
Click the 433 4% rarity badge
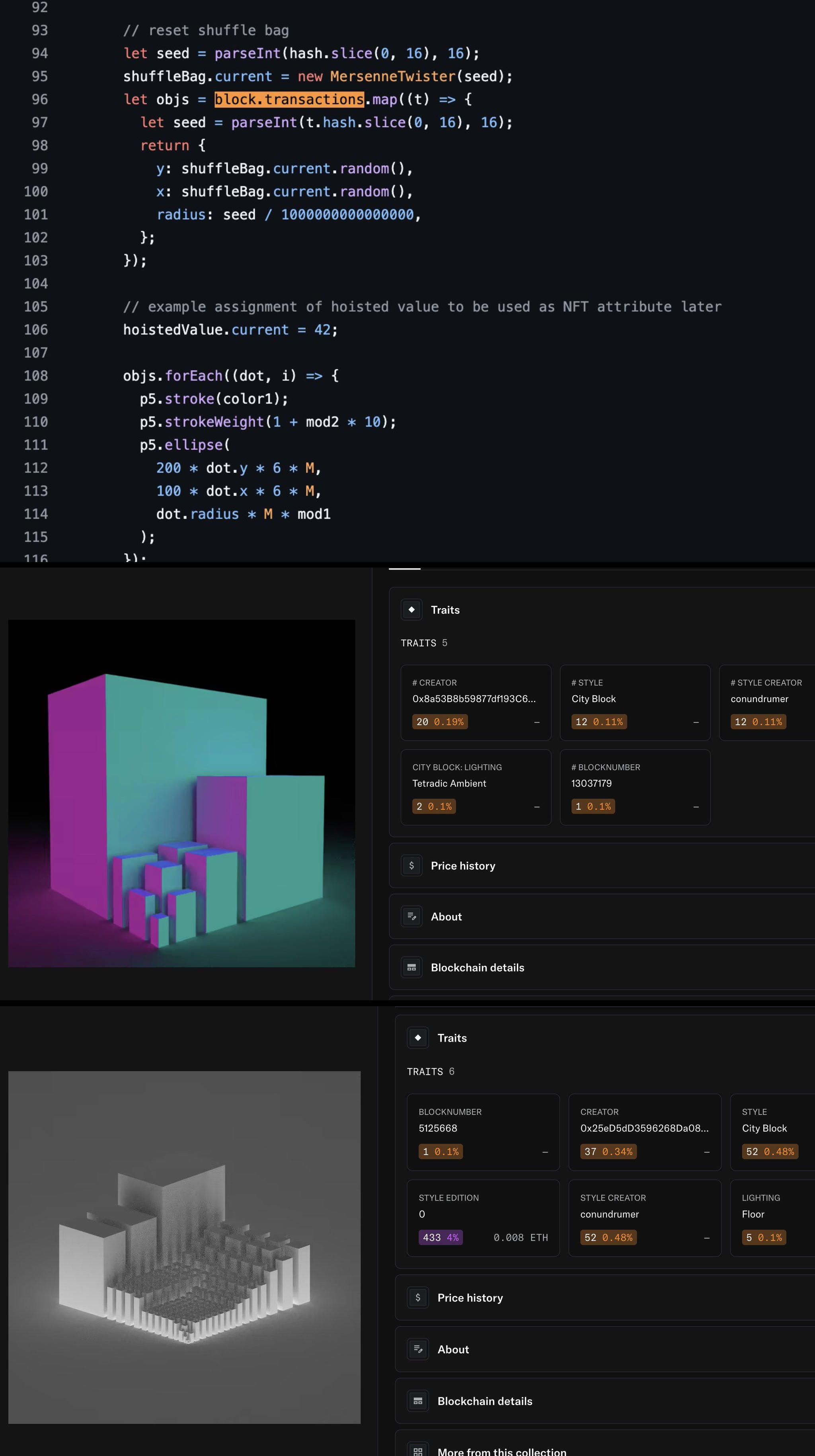tap(441, 1237)
